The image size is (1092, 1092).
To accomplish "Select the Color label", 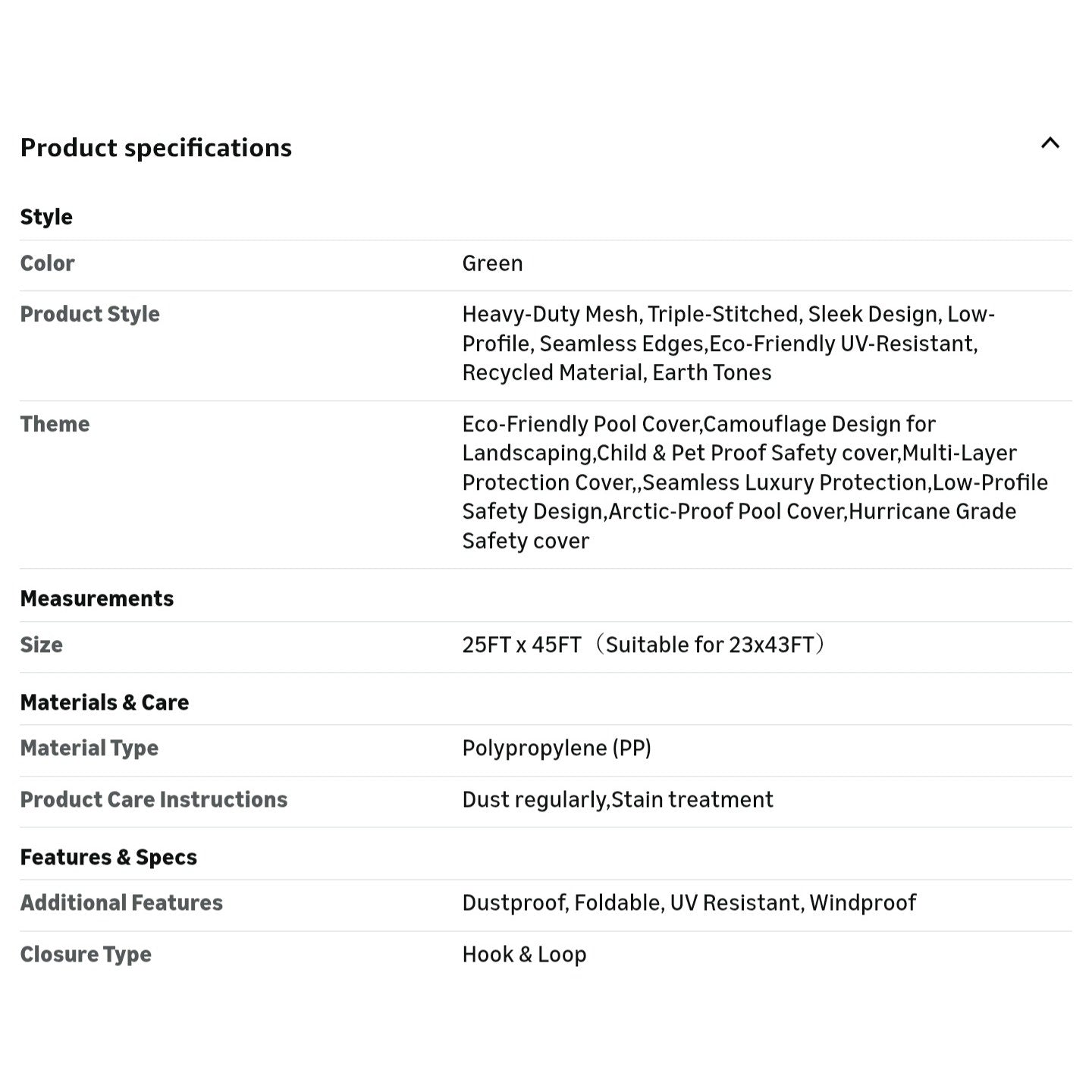I will pos(47,263).
